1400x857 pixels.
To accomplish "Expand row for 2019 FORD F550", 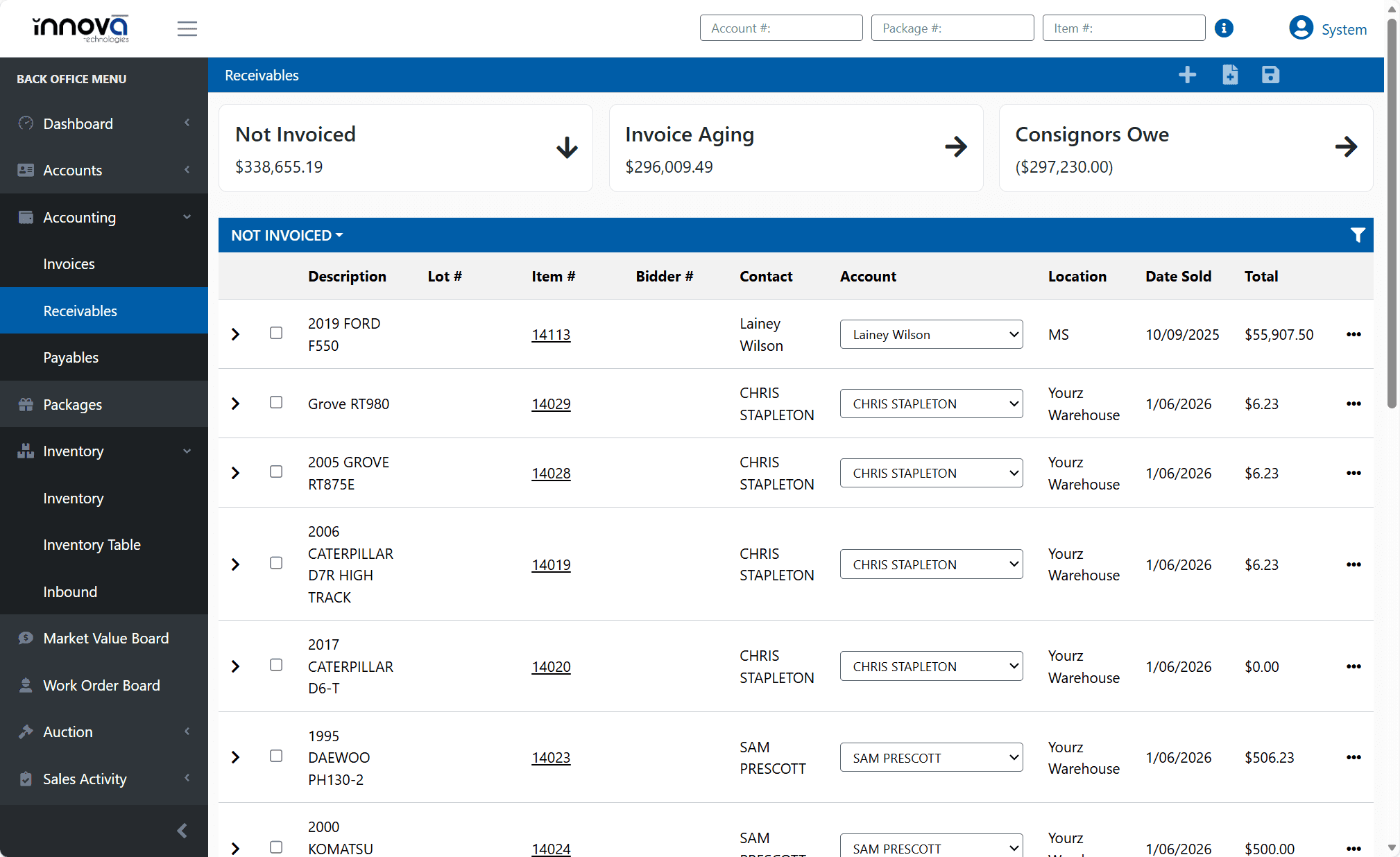I will (236, 334).
